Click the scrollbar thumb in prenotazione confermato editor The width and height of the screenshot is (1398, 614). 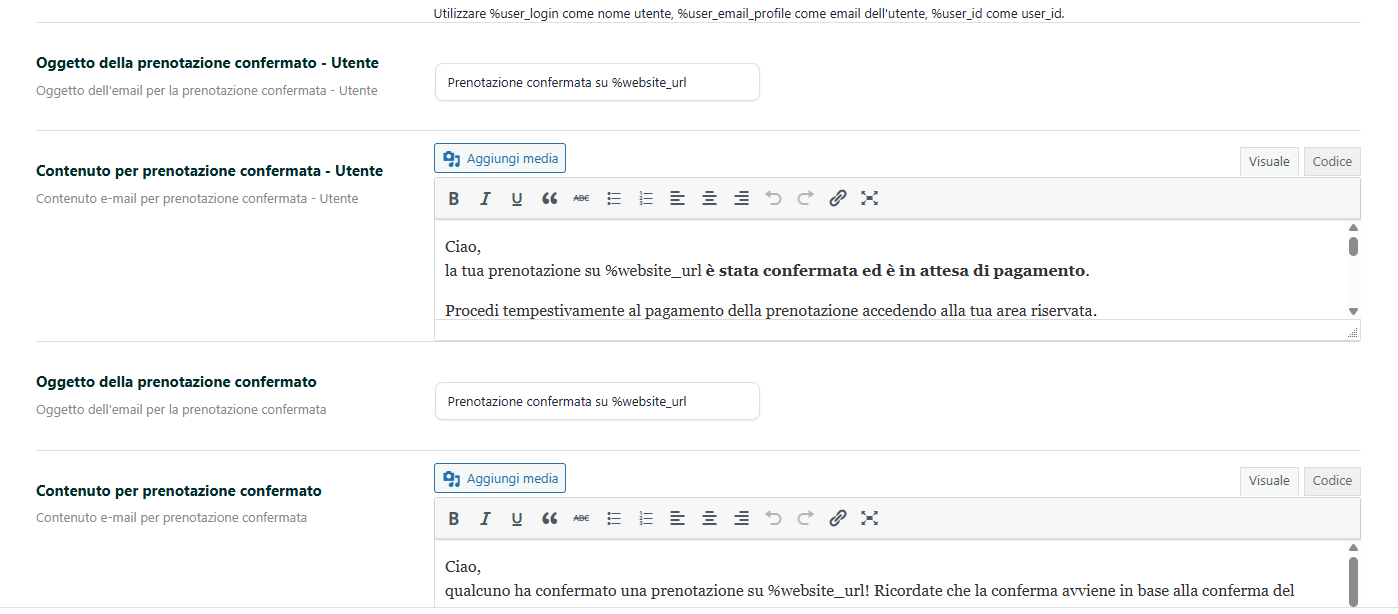point(1353,581)
